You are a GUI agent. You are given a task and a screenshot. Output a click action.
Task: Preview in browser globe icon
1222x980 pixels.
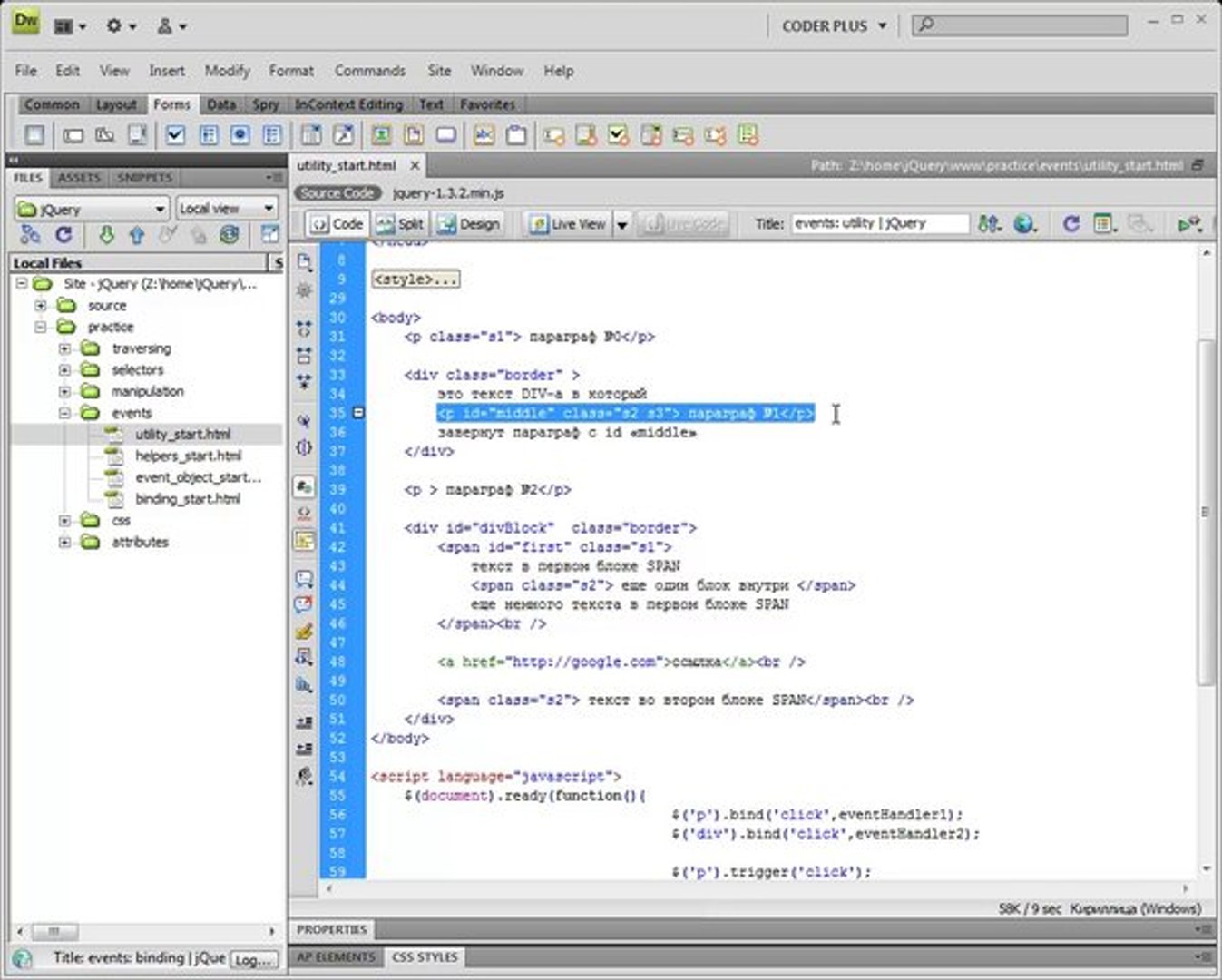[x=1025, y=223]
